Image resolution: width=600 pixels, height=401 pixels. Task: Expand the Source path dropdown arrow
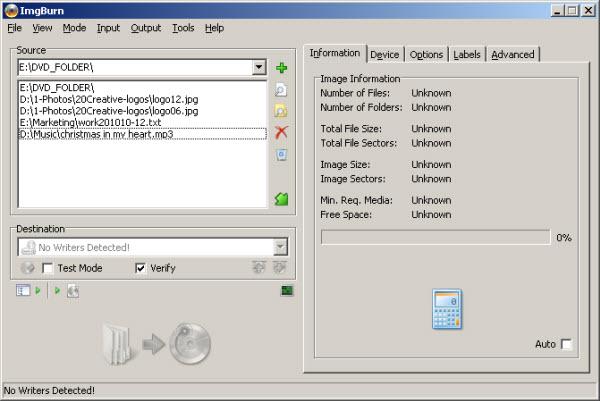point(259,67)
